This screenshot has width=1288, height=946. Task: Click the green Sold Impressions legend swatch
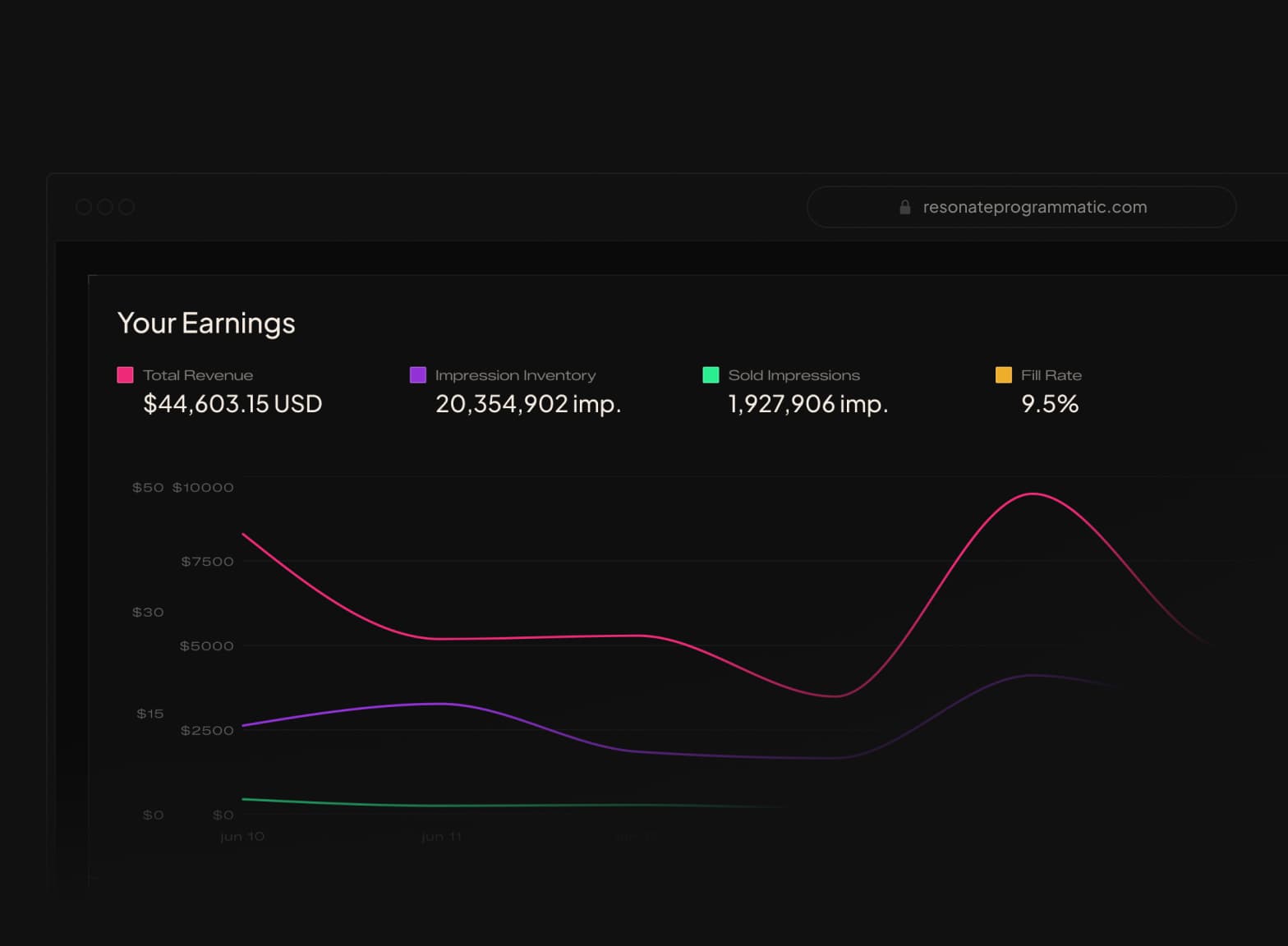point(711,375)
